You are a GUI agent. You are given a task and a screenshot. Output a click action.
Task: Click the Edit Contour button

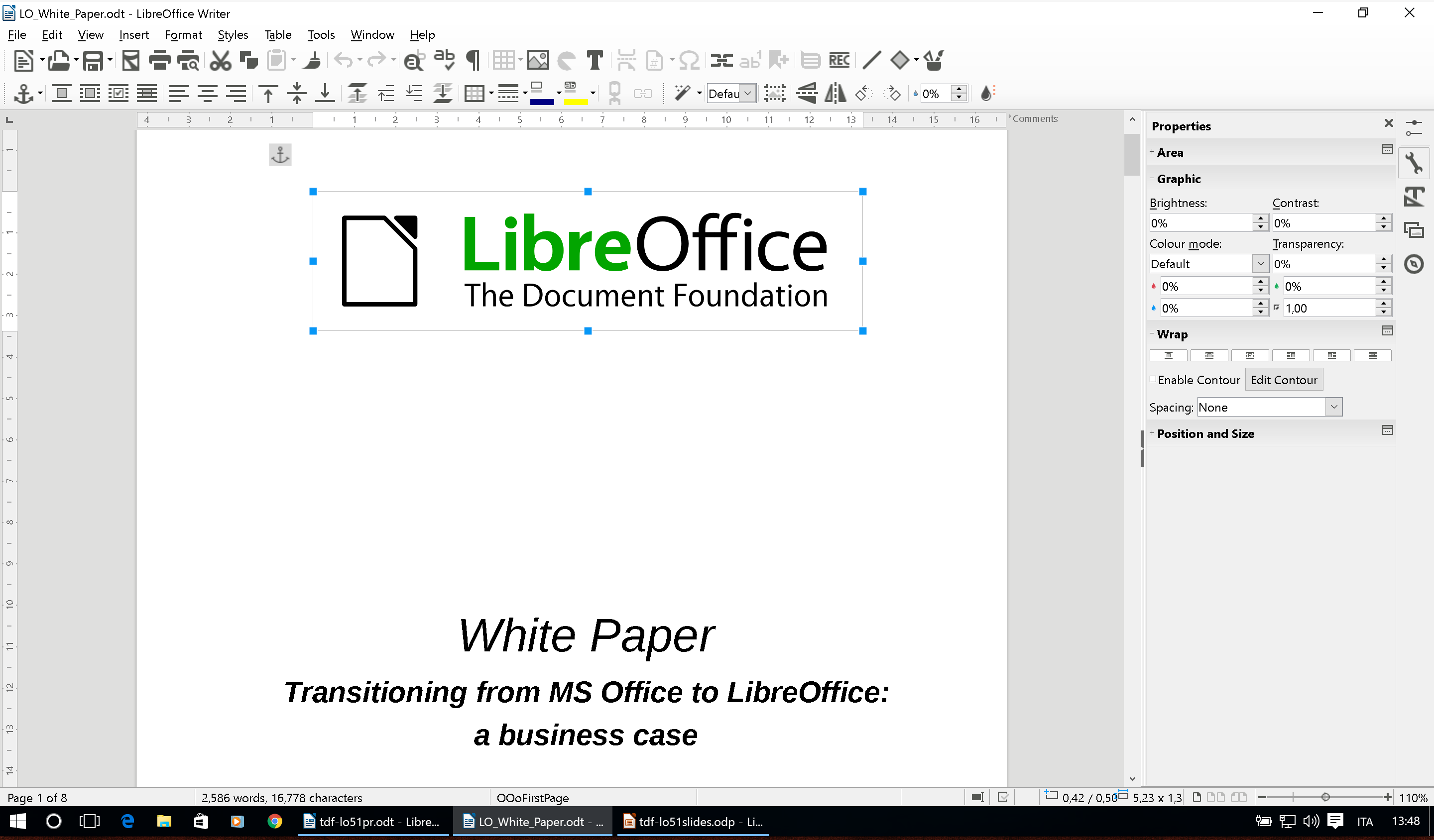[x=1284, y=380]
